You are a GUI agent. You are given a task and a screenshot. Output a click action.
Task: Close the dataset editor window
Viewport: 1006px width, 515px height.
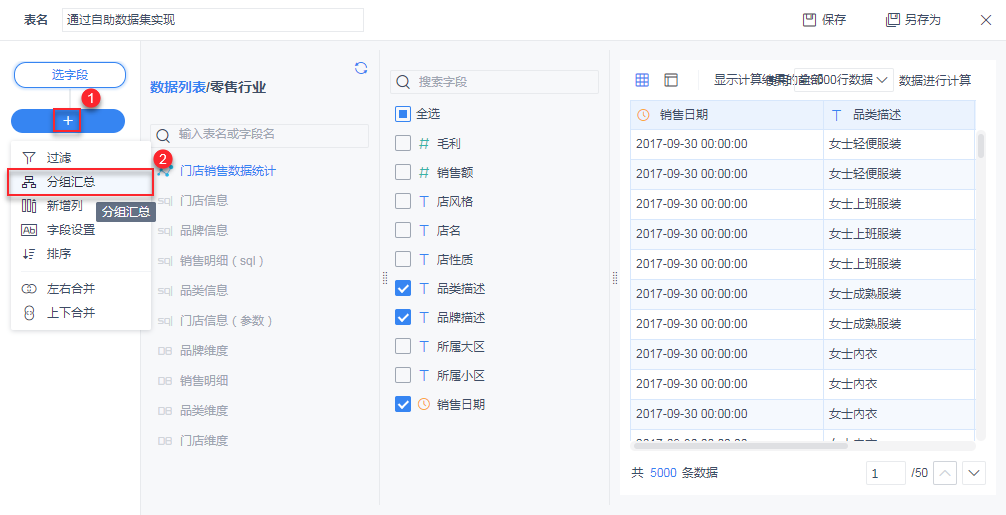986,20
